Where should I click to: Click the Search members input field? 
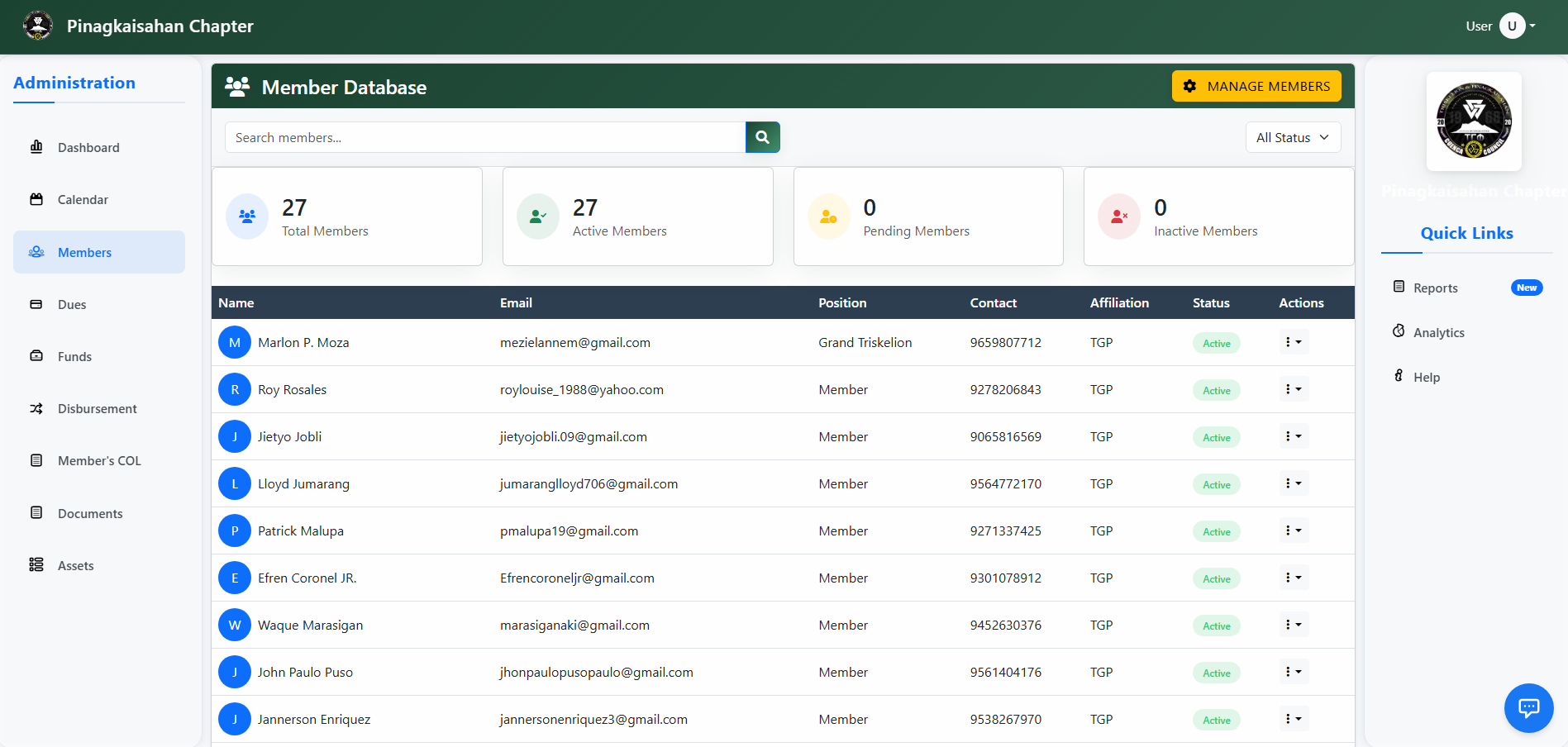click(x=485, y=137)
